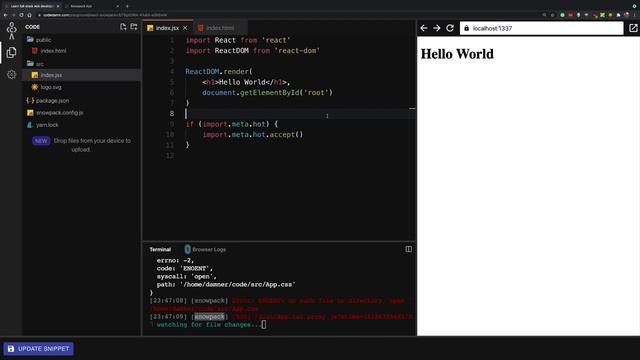Click the terminal path '/home/damner/code/src/App.css'

coord(238,284)
